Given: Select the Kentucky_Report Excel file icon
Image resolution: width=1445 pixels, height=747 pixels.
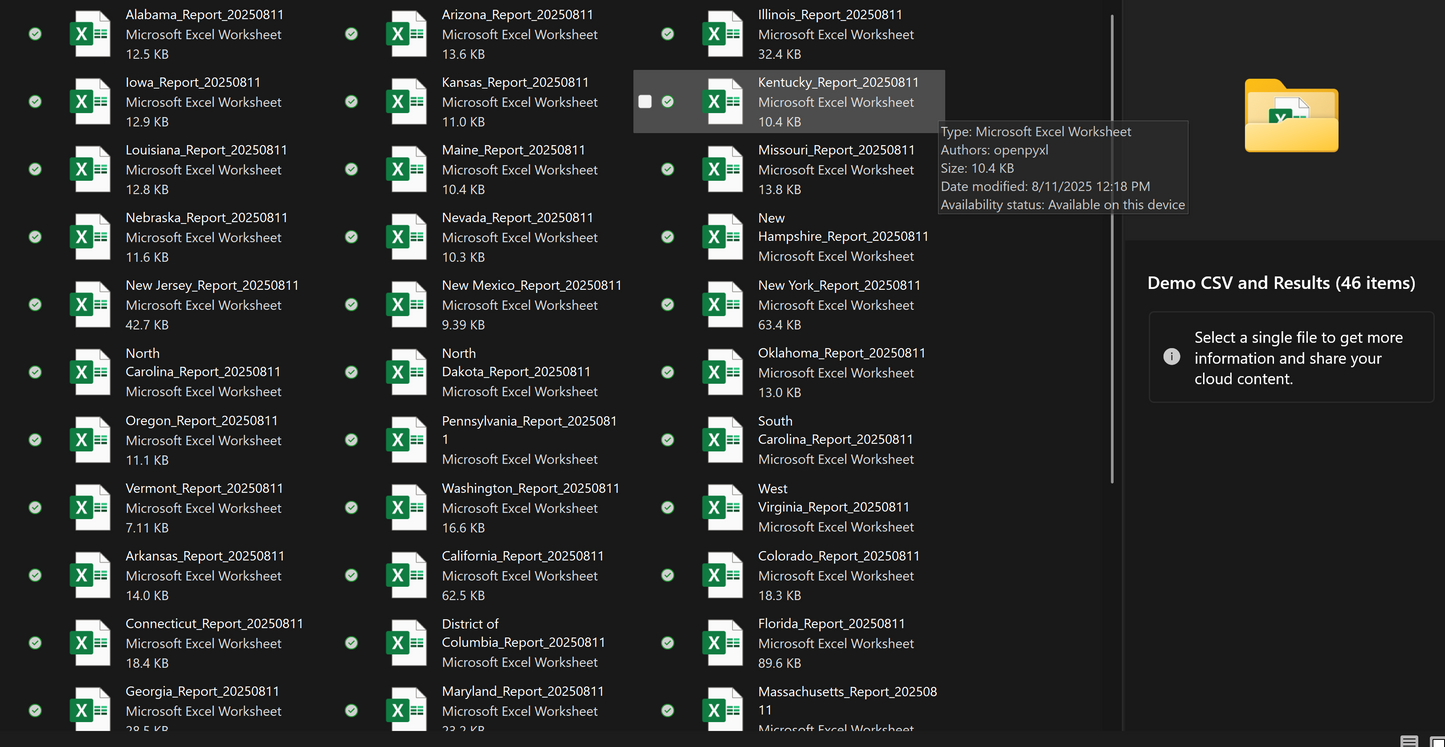Looking at the screenshot, I should click(x=722, y=102).
